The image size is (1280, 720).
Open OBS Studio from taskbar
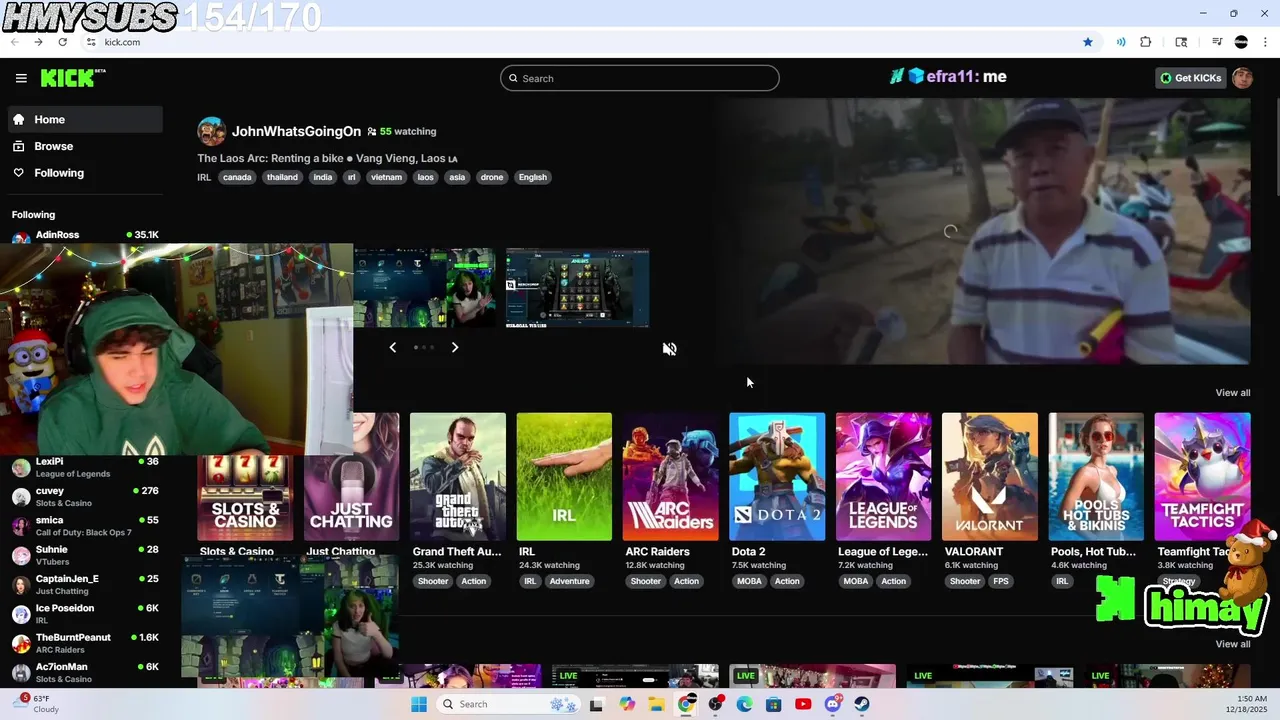click(x=715, y=704)
